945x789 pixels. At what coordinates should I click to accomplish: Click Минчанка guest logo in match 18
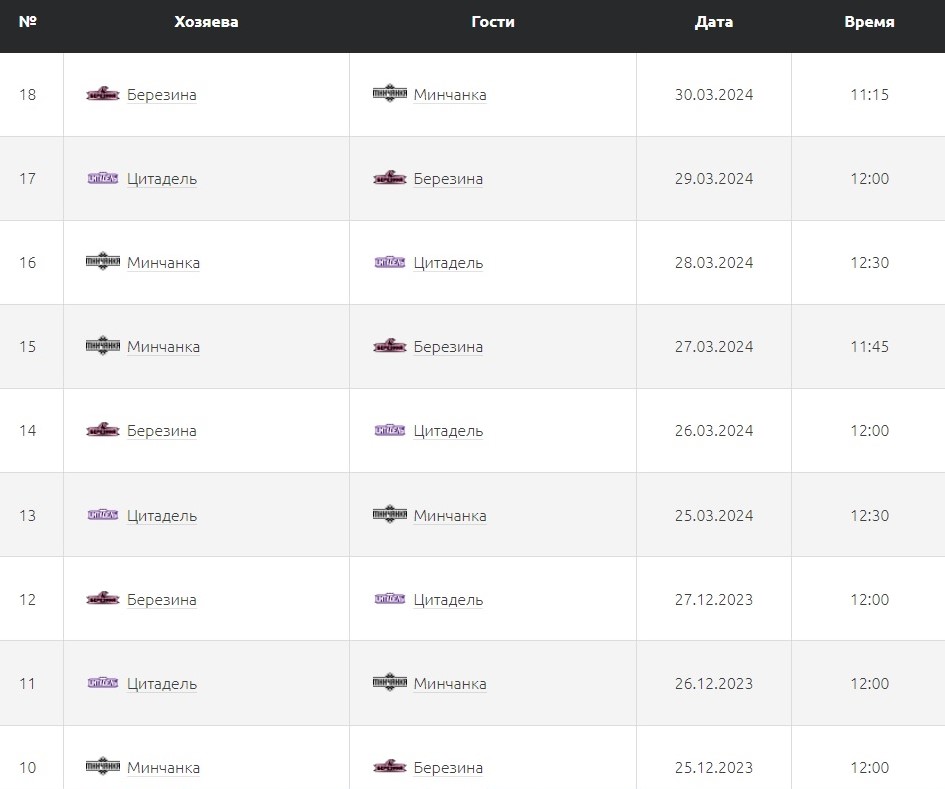pyautogui.click(x=389, y=94)
